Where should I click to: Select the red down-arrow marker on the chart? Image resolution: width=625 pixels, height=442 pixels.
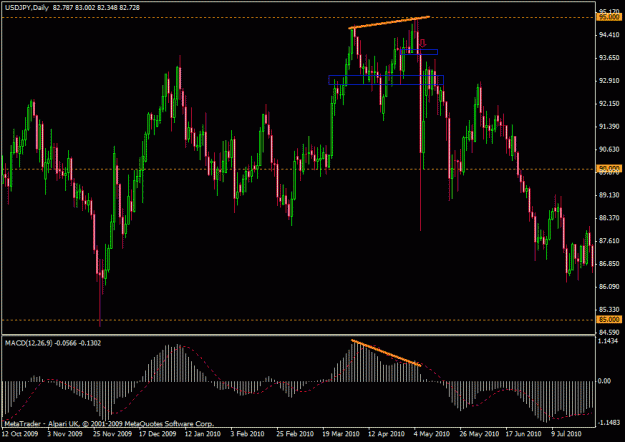point(423,43)
